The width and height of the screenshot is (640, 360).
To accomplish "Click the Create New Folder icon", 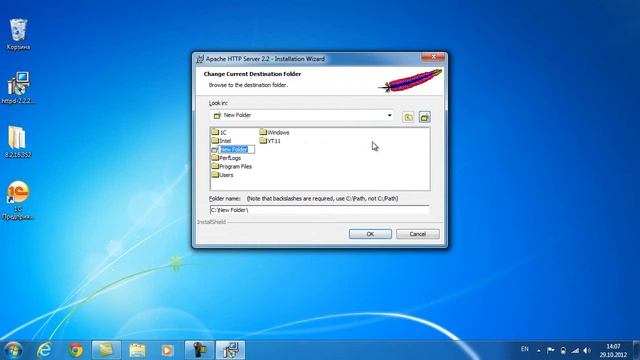I will click(x=424, y=117).
